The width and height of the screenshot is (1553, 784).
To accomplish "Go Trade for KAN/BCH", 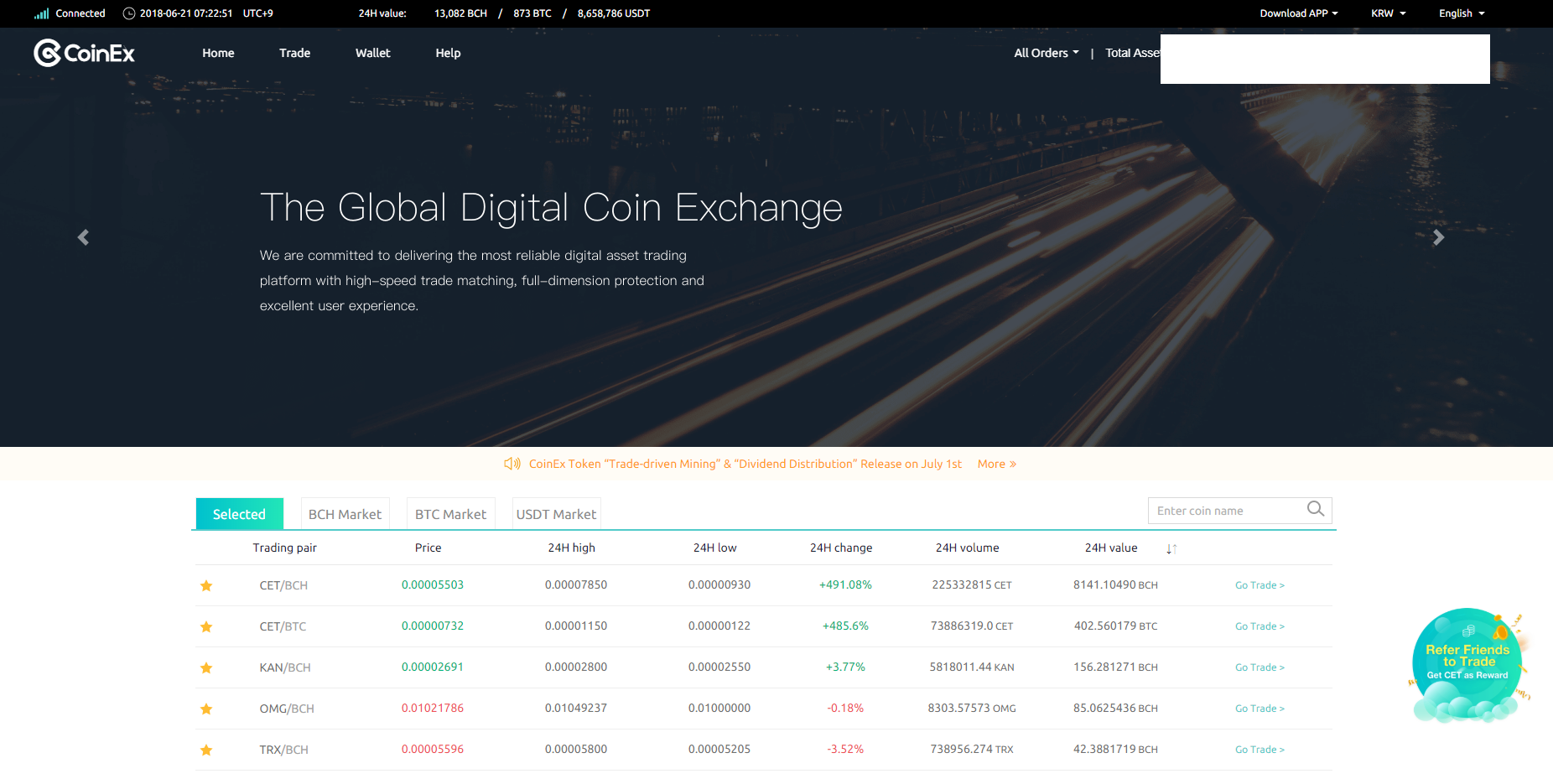I will coord(1260,667).
